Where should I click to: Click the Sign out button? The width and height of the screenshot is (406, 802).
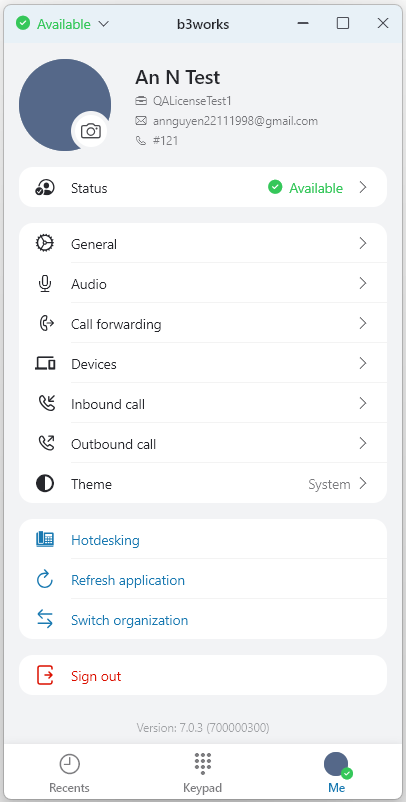click(x=203, y=676)
